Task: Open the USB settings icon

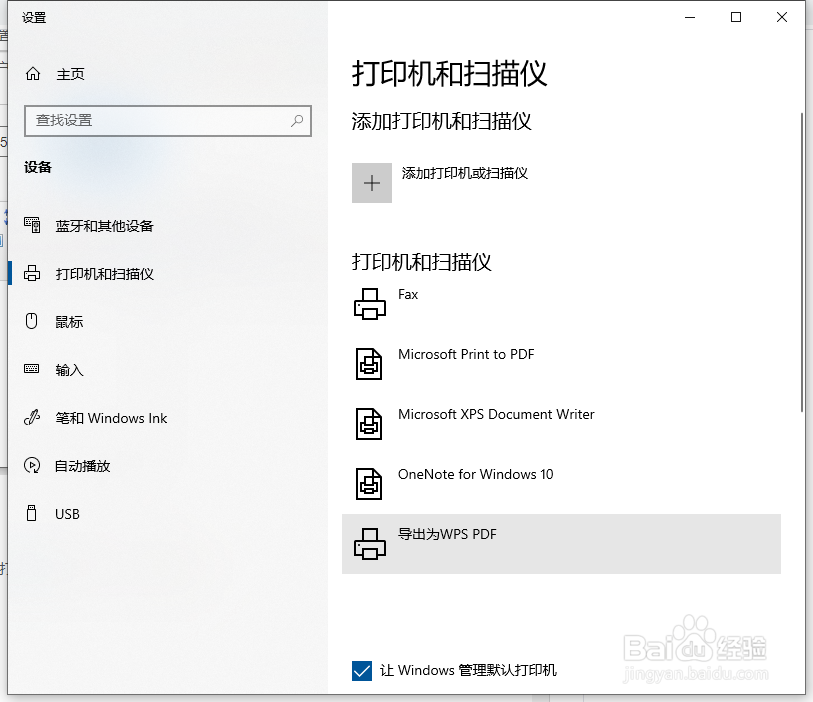Action: [31, 514]
